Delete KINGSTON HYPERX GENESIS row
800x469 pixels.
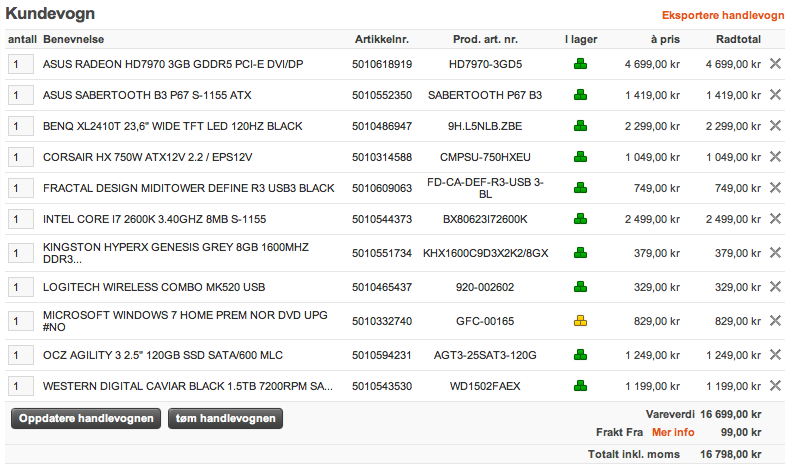(775, 253)
